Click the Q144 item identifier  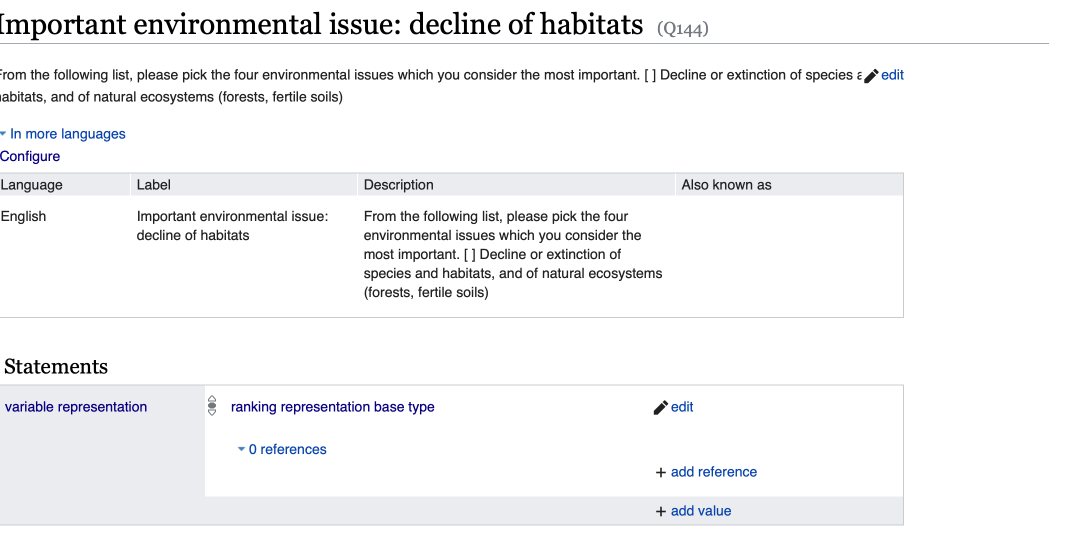point(683,29)
